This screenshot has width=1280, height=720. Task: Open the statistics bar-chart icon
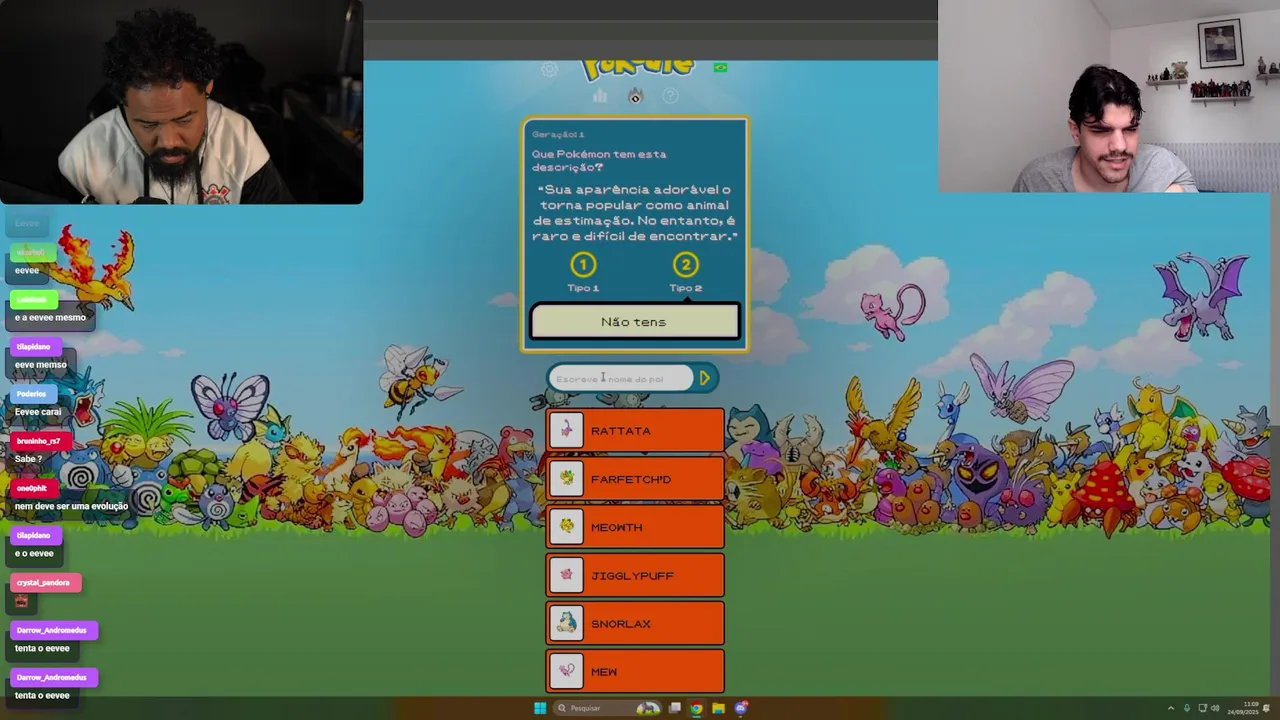[x=600, y=96]
